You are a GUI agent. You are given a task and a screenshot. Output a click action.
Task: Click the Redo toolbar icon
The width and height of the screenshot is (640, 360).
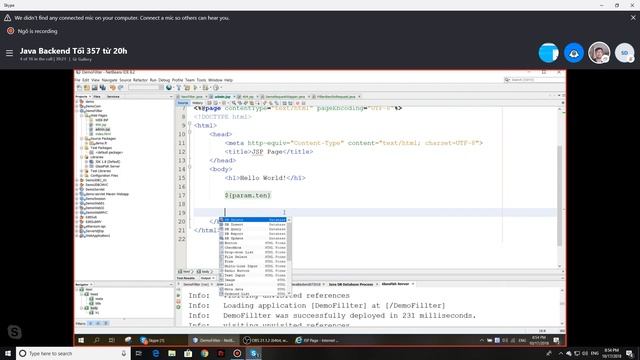[120, 87]
